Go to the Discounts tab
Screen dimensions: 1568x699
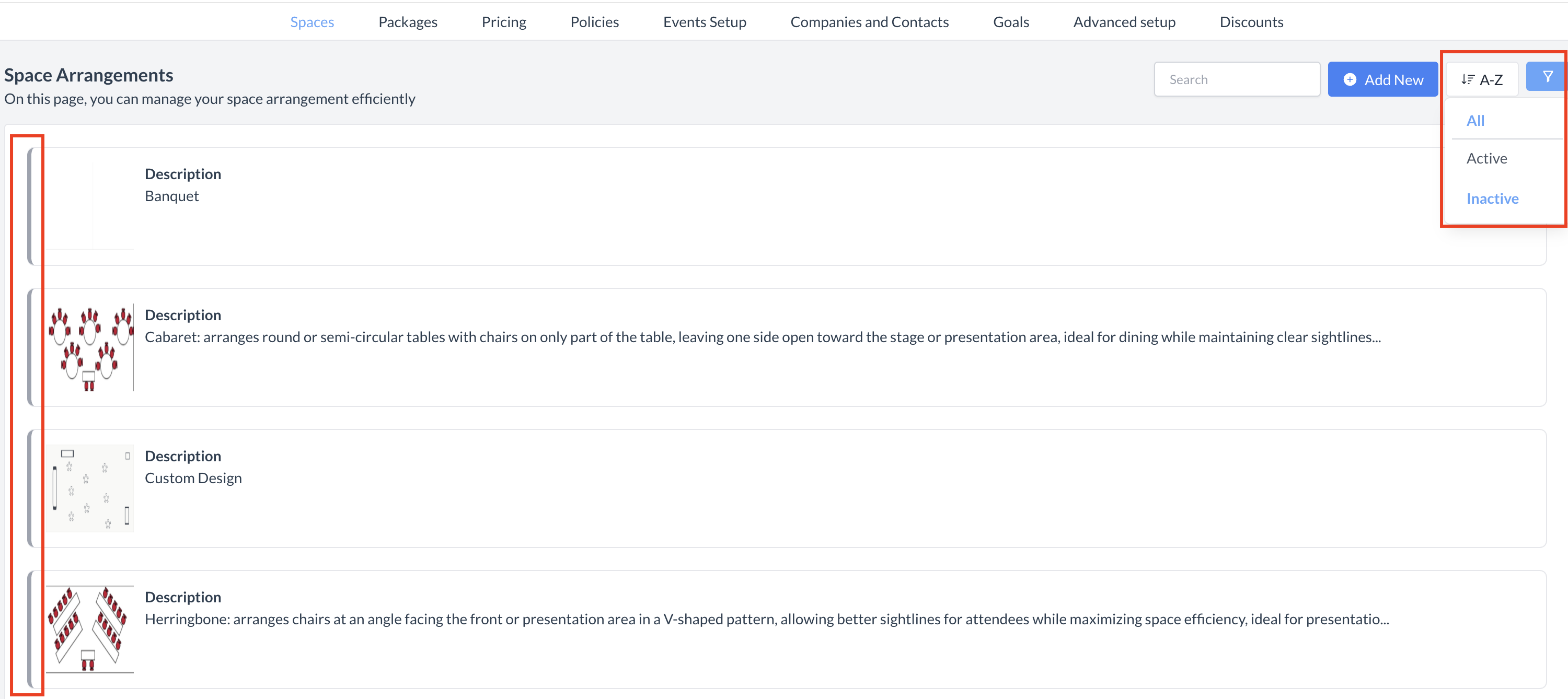(1251, 22)
